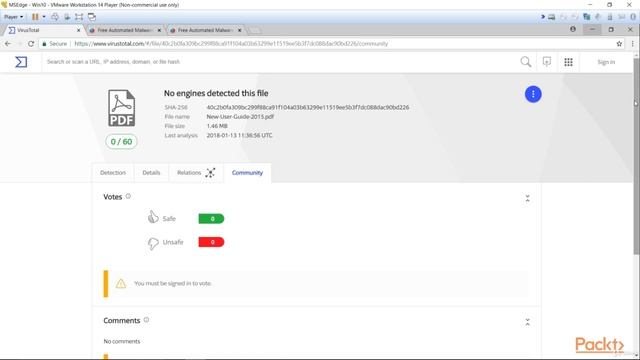Click the thumbs-down Unsafe icon

(153, 243)
